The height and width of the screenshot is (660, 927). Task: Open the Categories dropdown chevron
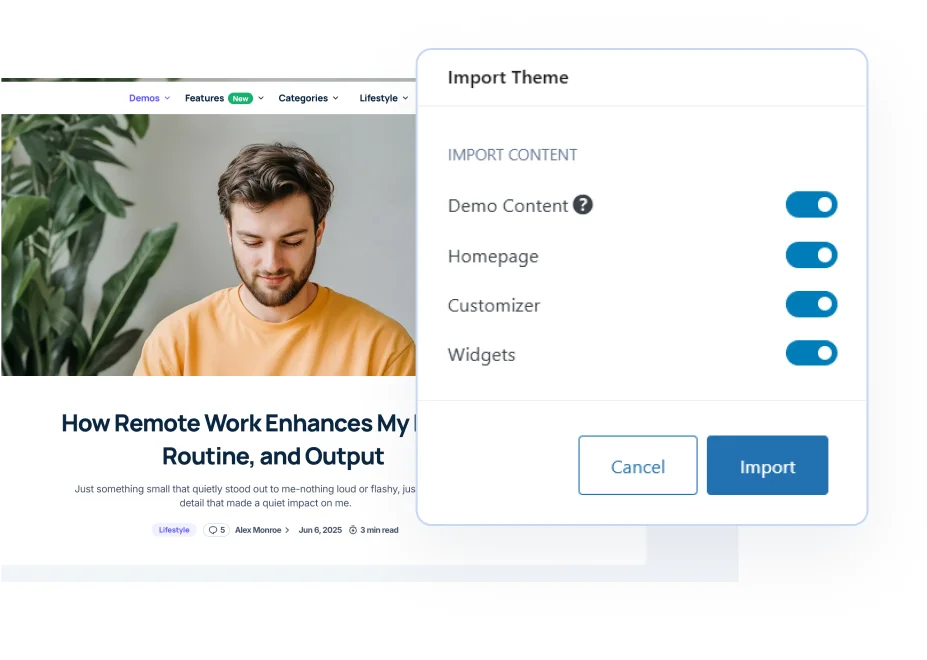pyautogui.click(x=336, y=98)
